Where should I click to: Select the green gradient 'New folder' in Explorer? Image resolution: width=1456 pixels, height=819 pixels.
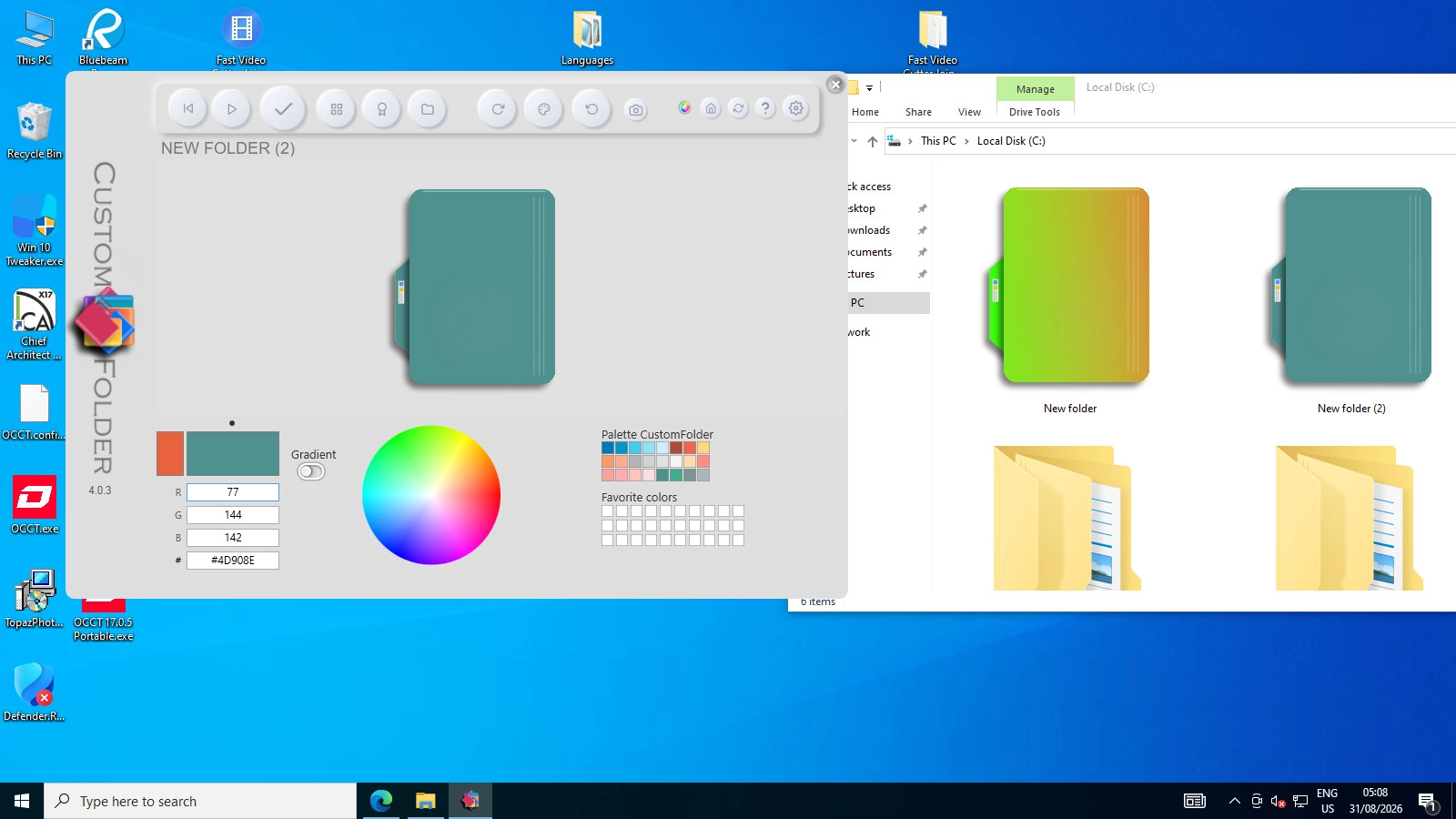point(1070,300)
